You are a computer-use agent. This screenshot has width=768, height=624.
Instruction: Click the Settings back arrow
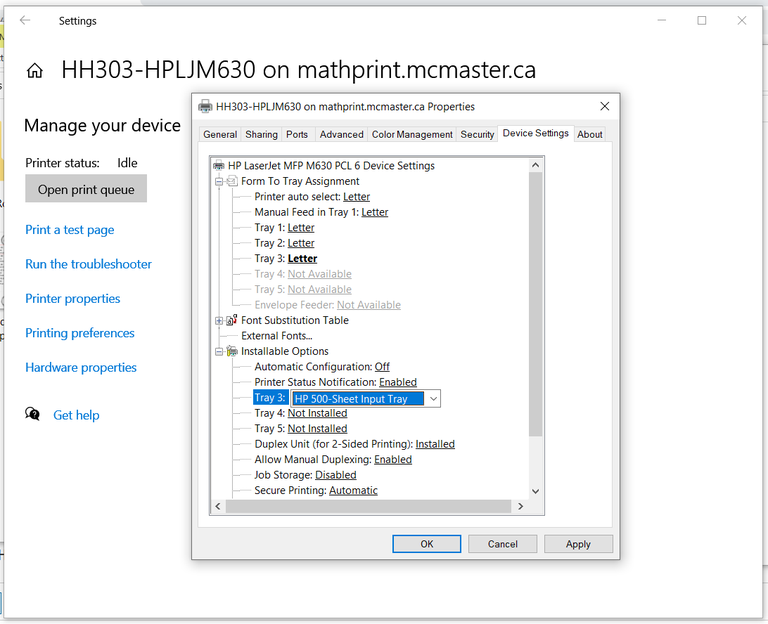click(x=25, y=20)
